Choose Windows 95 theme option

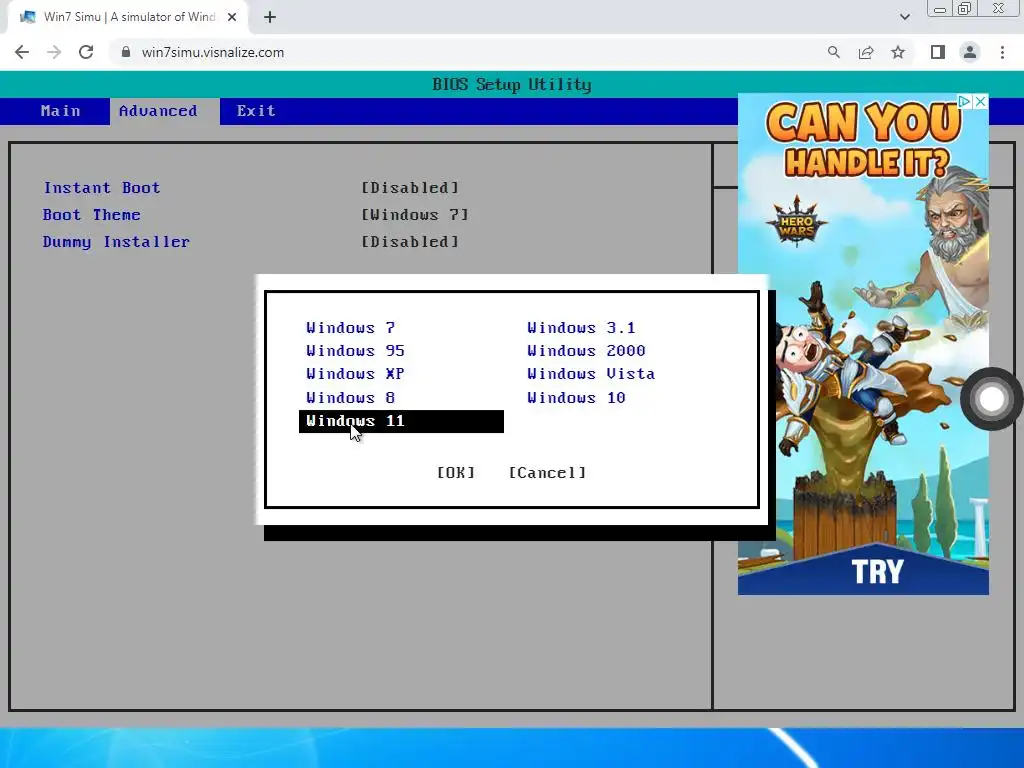(x=355, y=351)
